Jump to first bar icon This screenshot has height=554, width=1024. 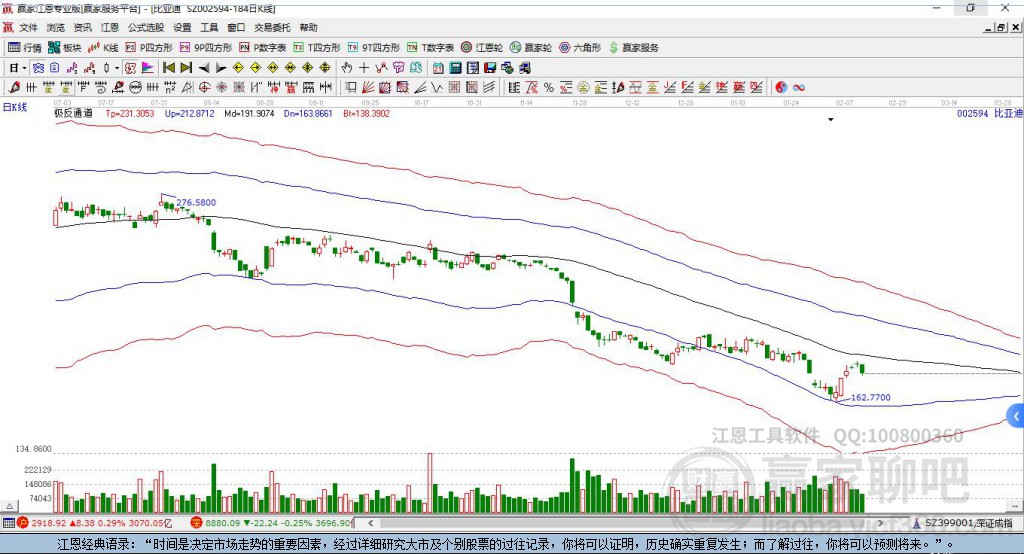(169, 68)
